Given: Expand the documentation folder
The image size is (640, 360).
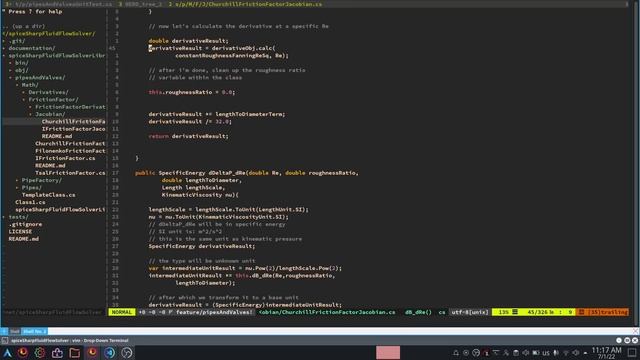Looking at the screenshot, I should 29,48.
